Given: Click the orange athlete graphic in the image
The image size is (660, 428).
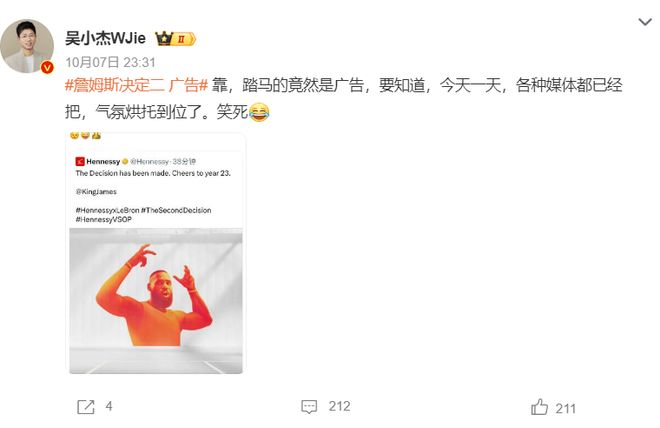Looking at the screenshot, I should coord(154,295).
